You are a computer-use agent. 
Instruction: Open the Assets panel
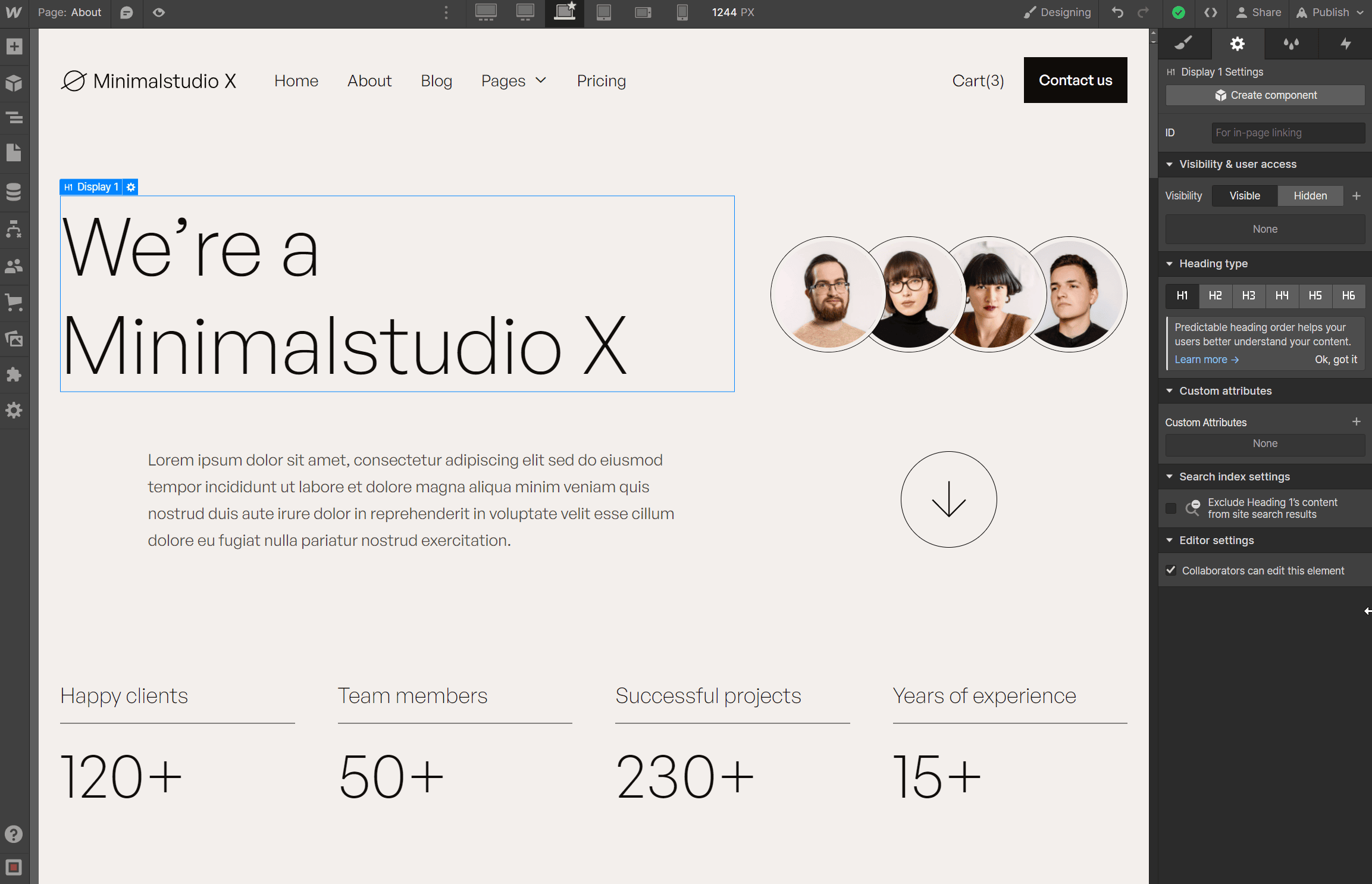point(14,339)
